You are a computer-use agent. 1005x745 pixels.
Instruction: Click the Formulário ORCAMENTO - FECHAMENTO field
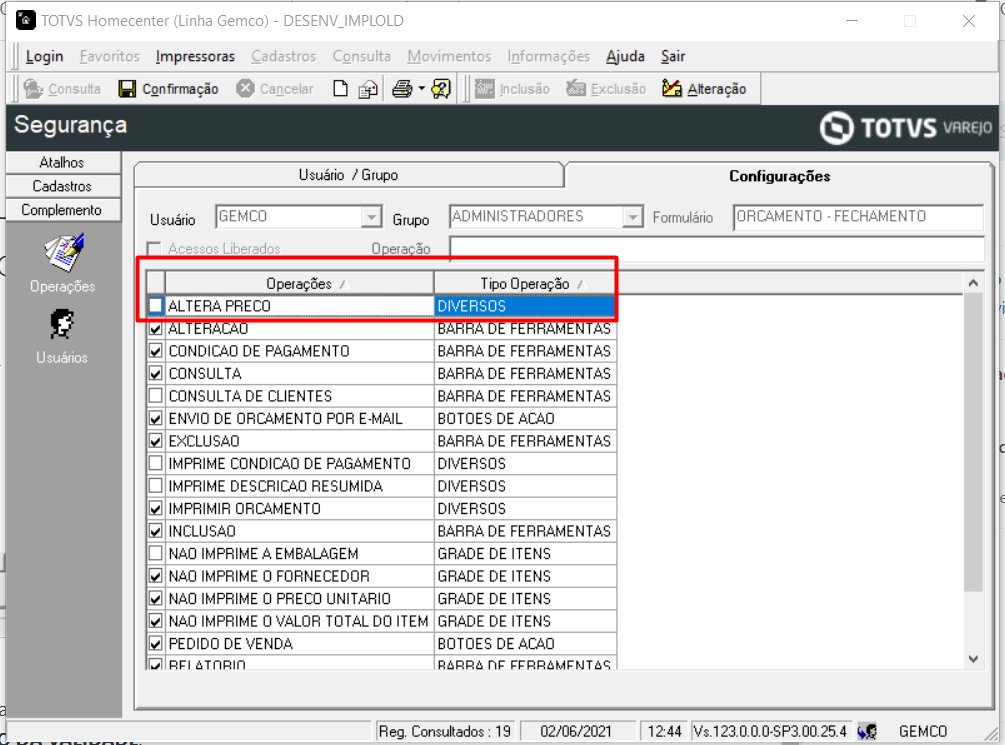[858, 217]
